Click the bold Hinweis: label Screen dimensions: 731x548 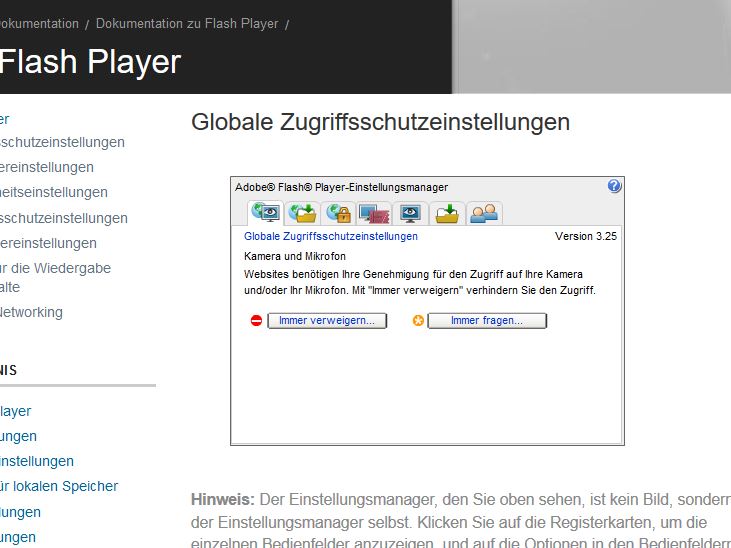223,499
